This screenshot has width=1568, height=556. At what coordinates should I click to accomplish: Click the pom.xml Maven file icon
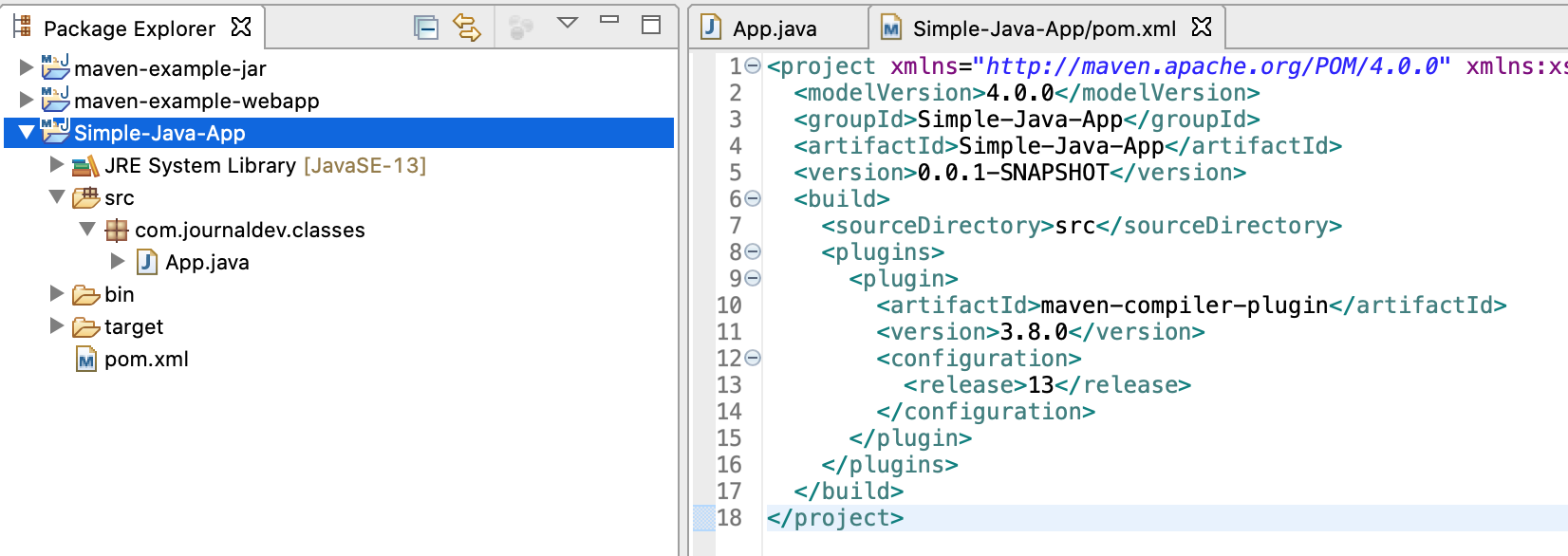tap(86, 359)
